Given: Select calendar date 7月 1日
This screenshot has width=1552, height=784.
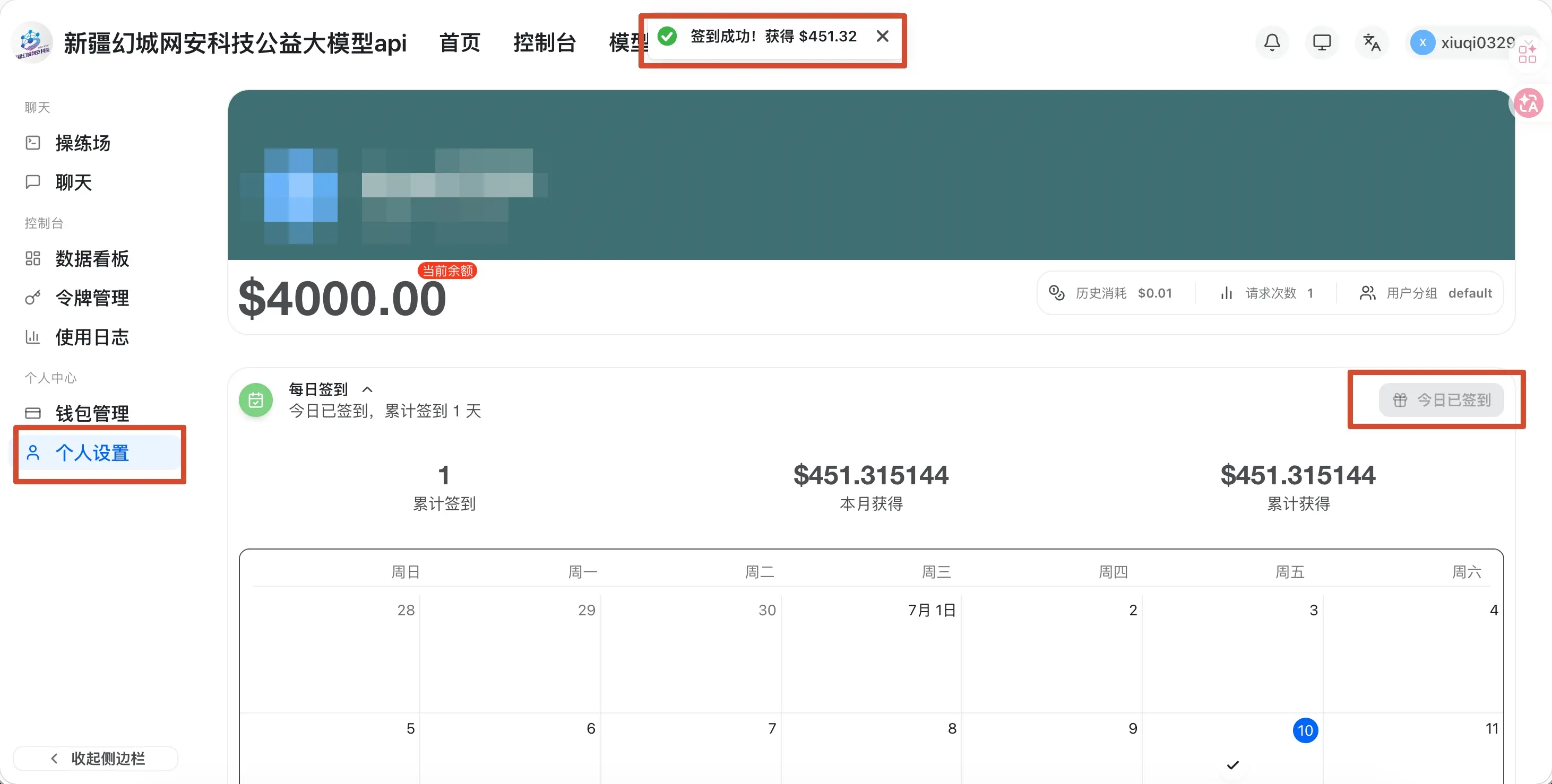Looking at the screenshot, I should pos(932,610).
